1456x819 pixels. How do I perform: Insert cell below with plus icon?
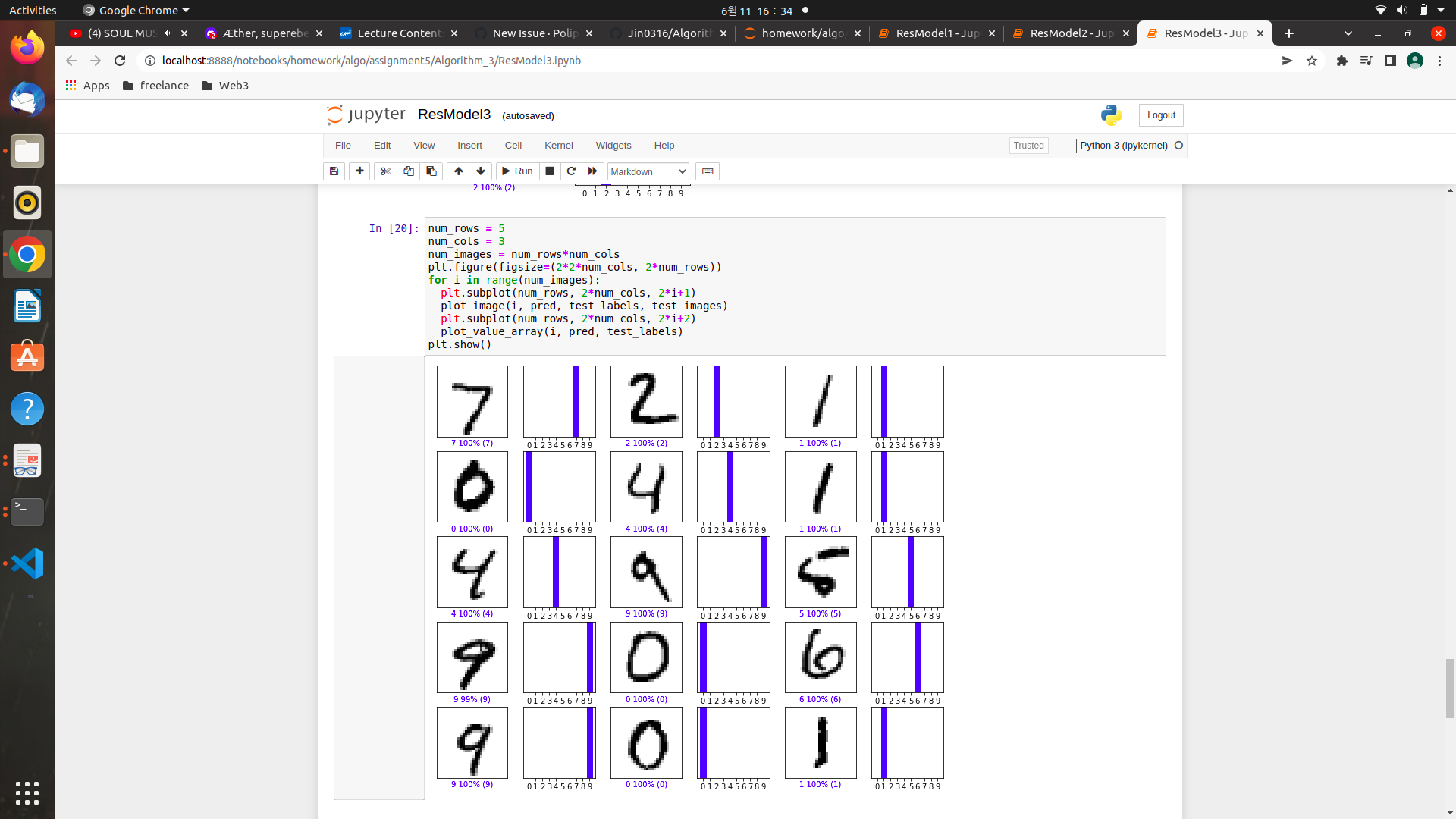point(359,171)
